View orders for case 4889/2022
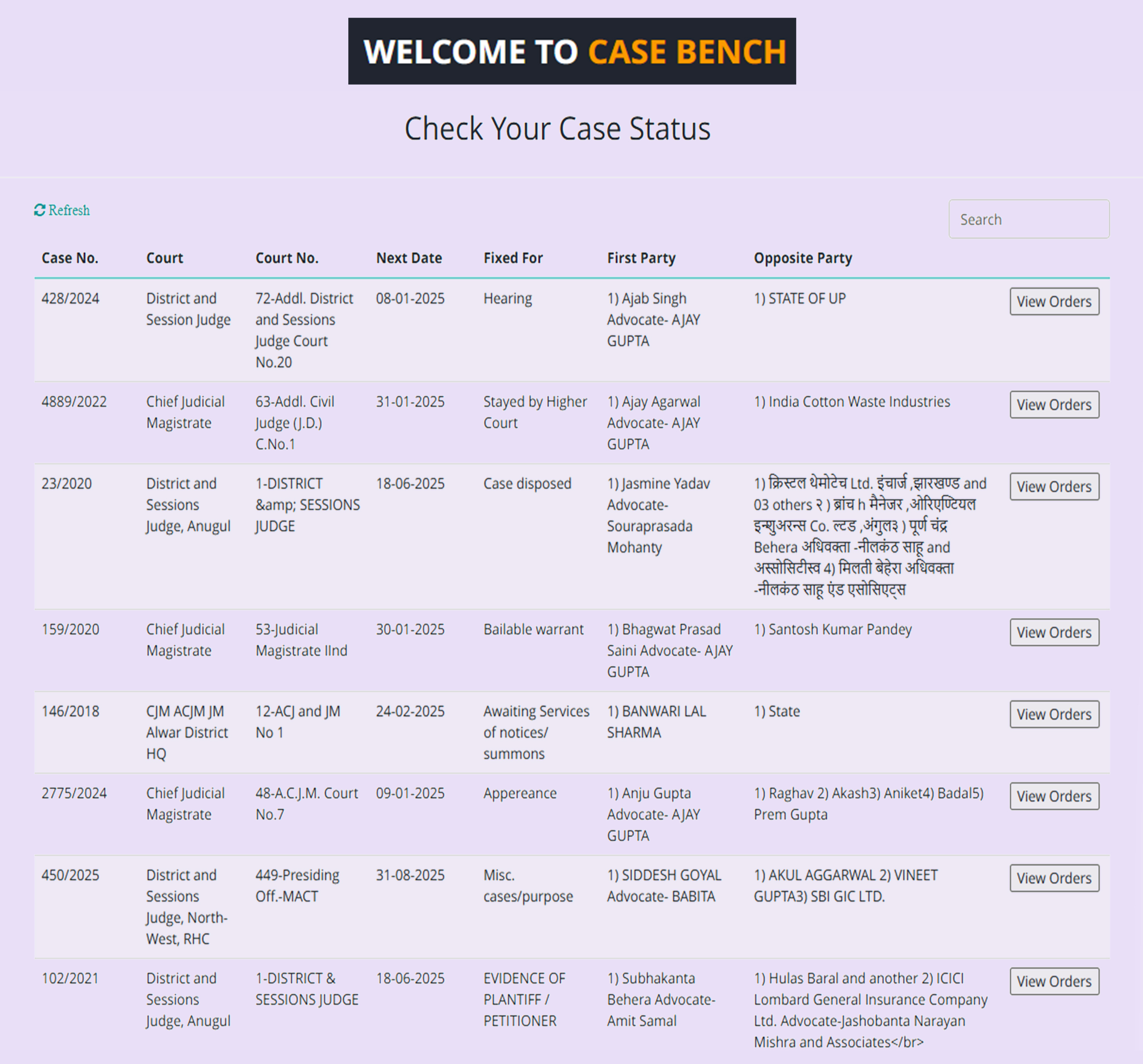1143x1064 pixels. (x=1053, y=405)
